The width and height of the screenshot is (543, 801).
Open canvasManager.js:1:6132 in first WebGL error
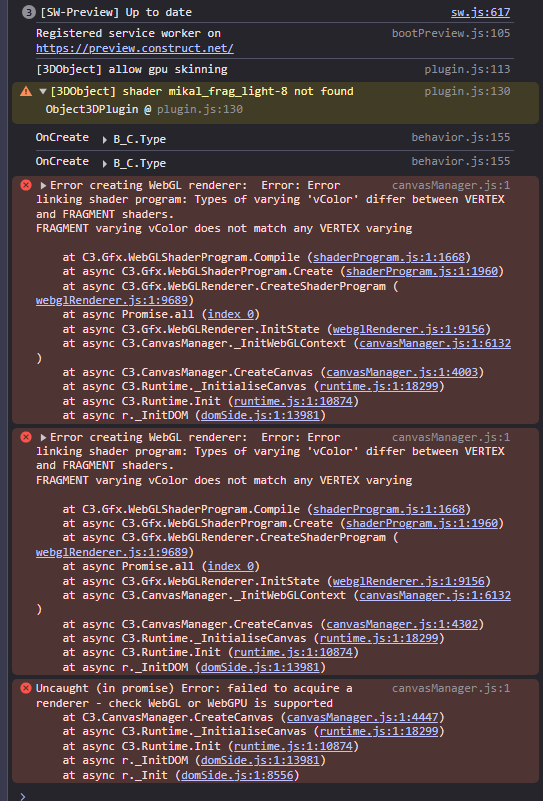point(435,343)
